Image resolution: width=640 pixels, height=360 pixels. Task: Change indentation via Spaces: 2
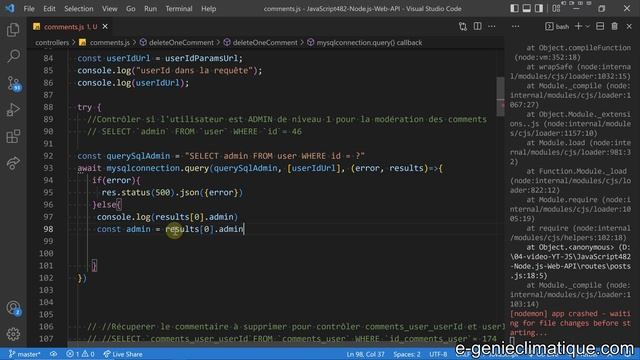pos(407,354)
